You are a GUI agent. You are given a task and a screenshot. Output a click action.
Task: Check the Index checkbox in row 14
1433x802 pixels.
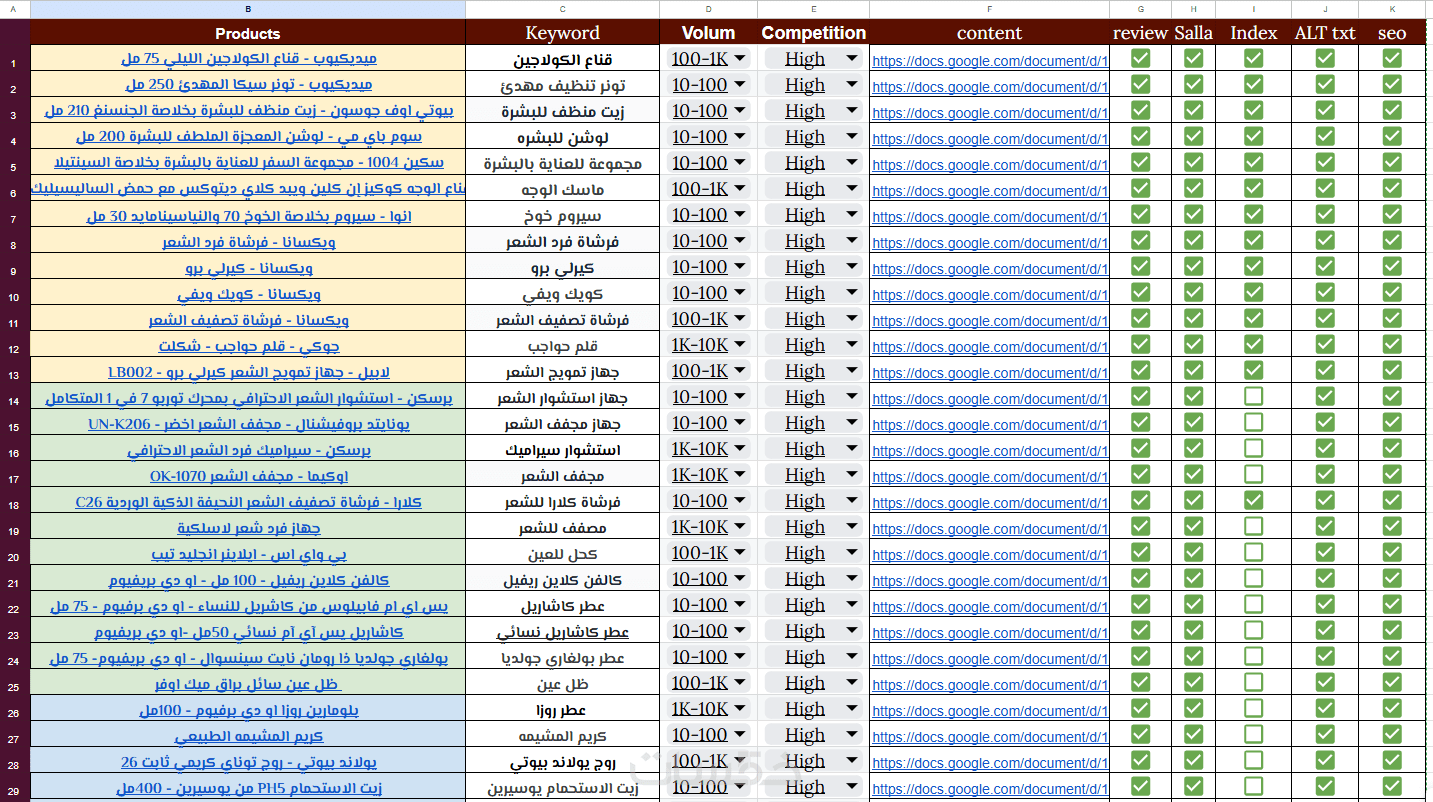[x=1253, y=396]
